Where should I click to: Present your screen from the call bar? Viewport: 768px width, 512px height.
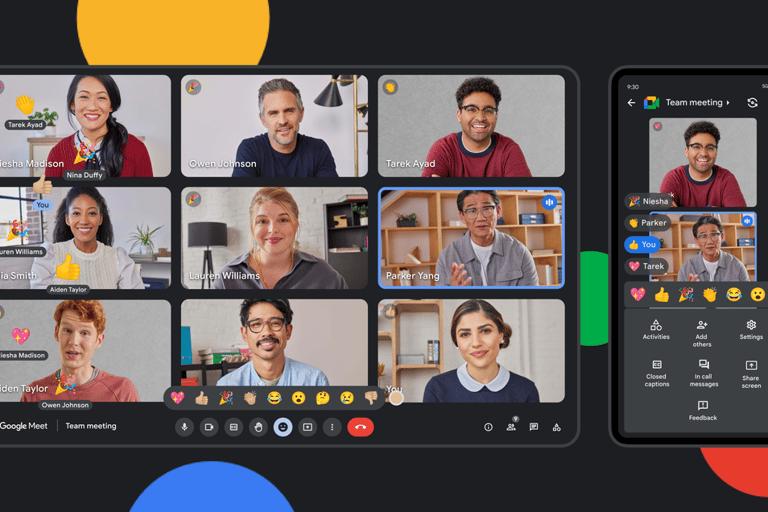click(x=308, y=427)
